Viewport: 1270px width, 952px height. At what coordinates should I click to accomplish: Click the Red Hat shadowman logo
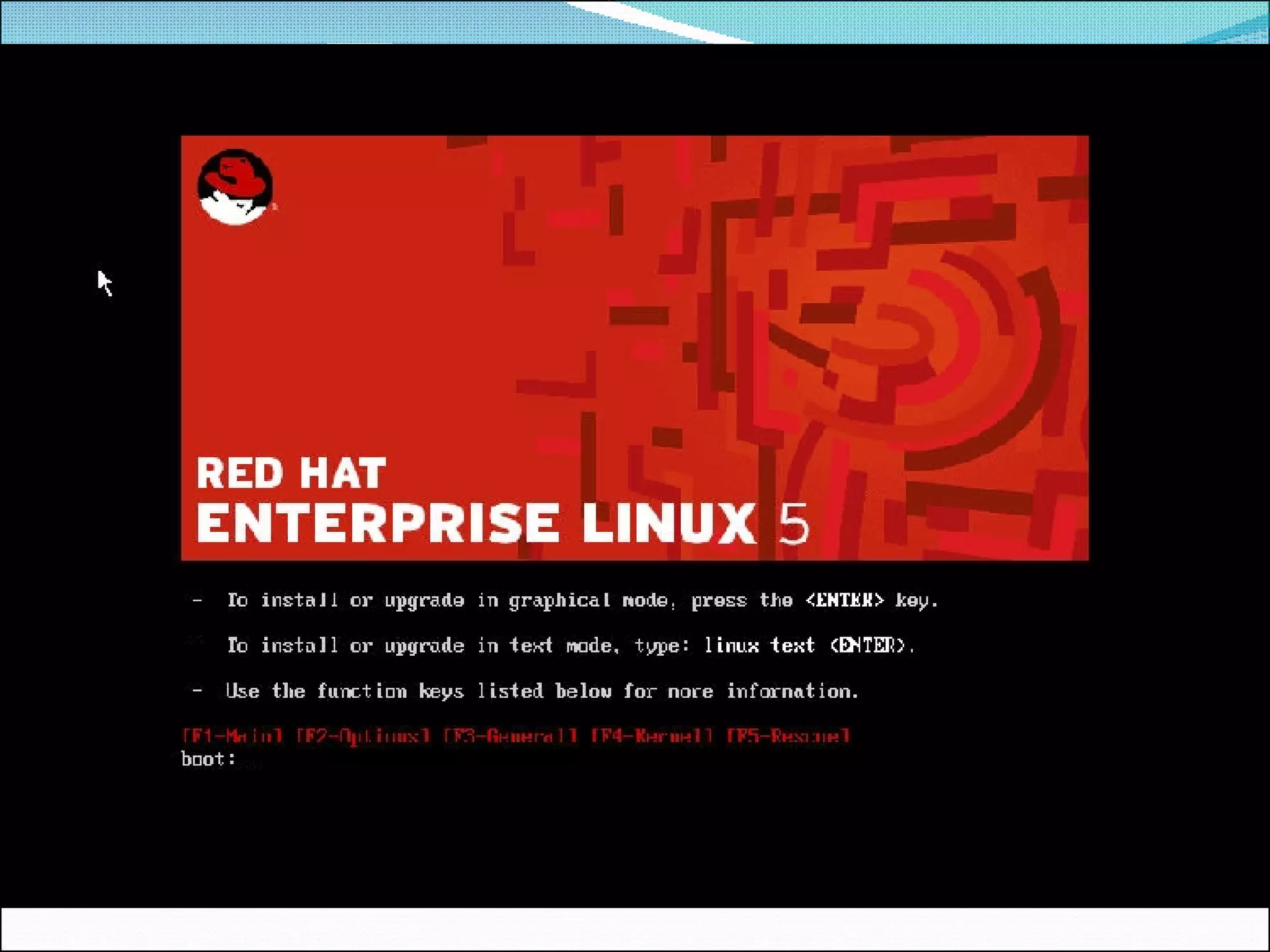click(235, 187)
